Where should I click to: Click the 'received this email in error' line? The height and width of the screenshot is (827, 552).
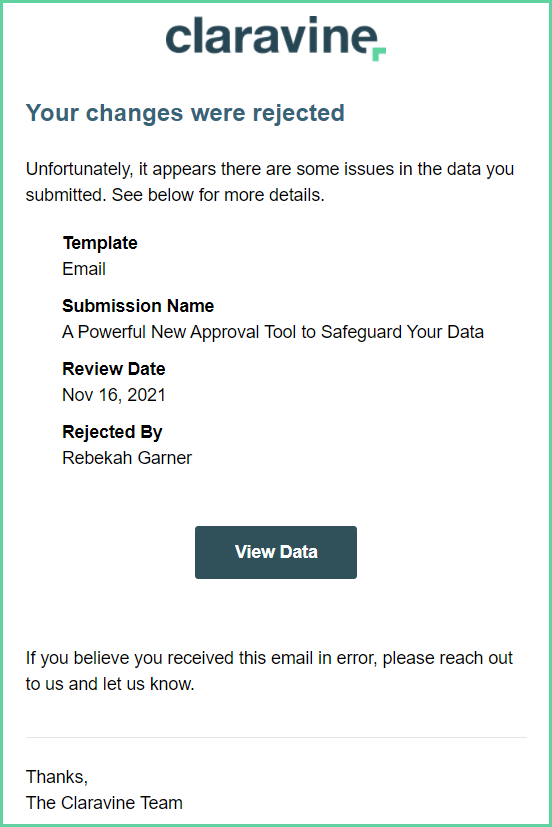[x=269, y=658]
